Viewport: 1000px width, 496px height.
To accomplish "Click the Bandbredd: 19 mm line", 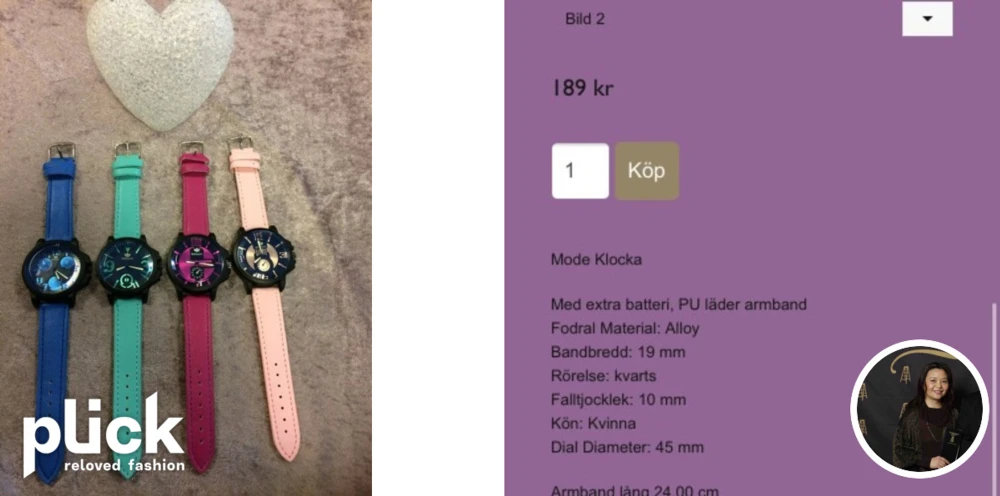I will click(618, 352).
